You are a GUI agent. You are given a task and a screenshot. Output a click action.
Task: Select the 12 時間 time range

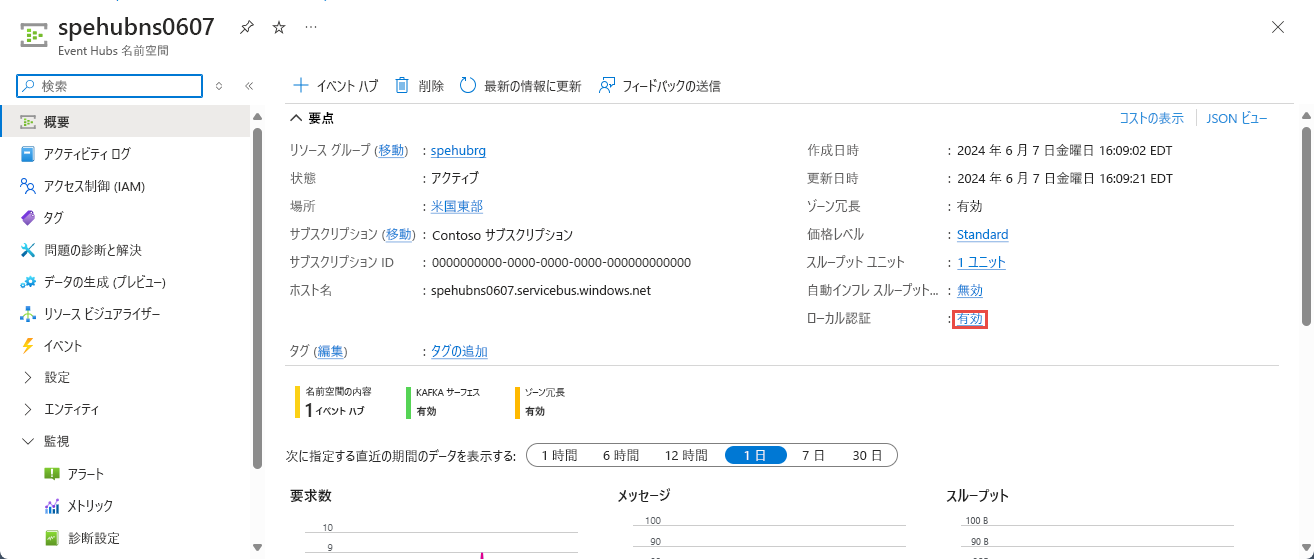tap(686, 455)
